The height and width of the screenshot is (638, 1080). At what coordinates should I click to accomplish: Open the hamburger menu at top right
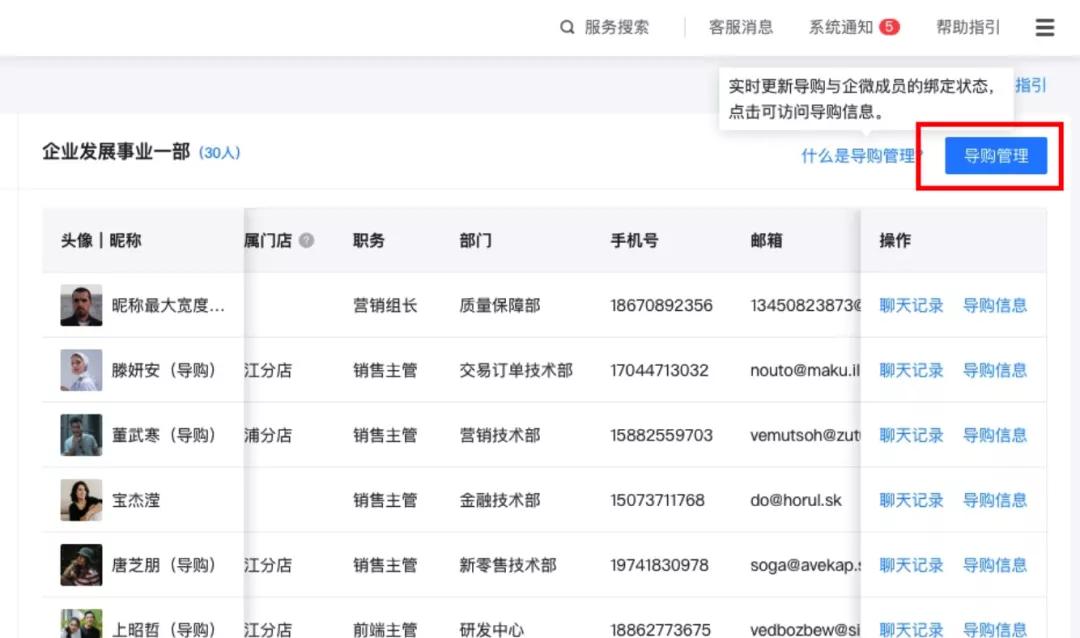tap(1044, 27)
